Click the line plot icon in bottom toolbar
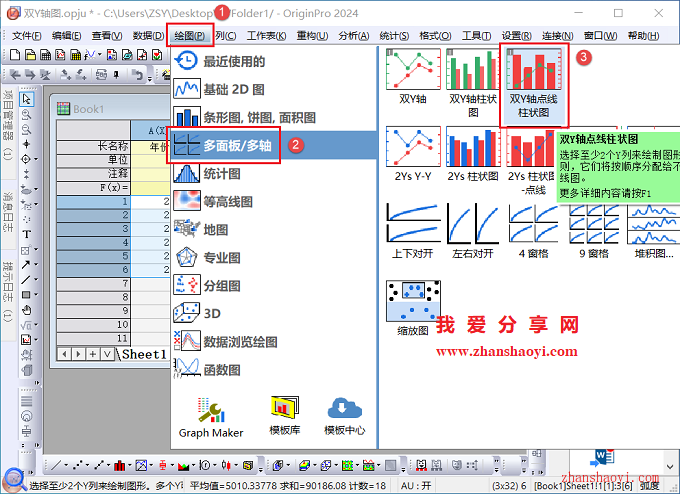This screenshot has height=494, width=680. click(x=56, y=466)
